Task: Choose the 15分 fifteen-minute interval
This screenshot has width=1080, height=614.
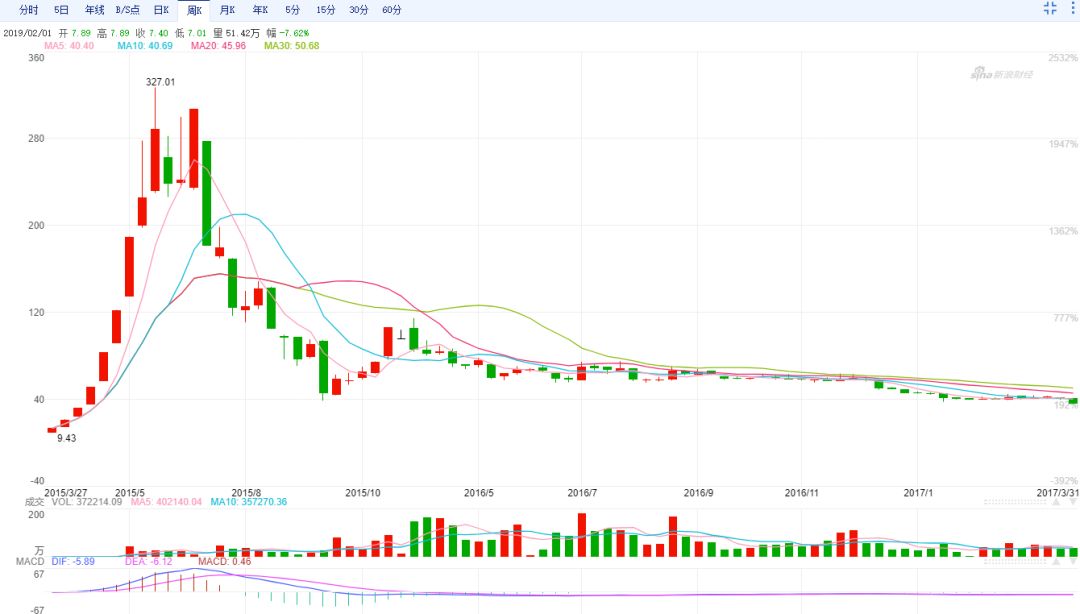Action: click(326, 10)
